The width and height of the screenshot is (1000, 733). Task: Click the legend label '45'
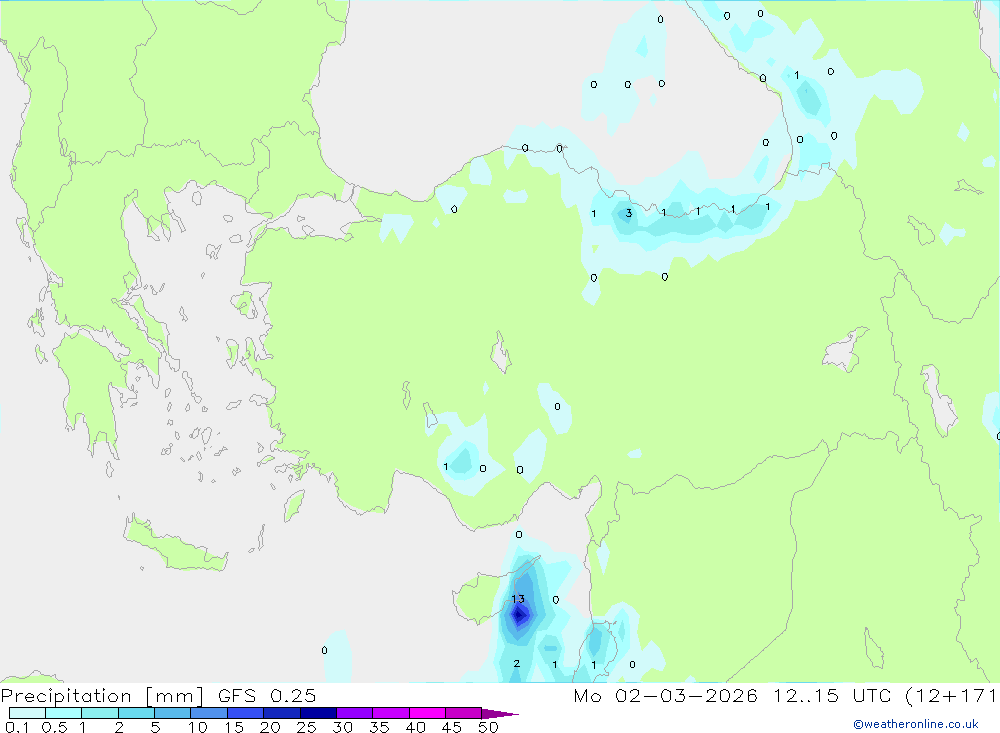452,727
